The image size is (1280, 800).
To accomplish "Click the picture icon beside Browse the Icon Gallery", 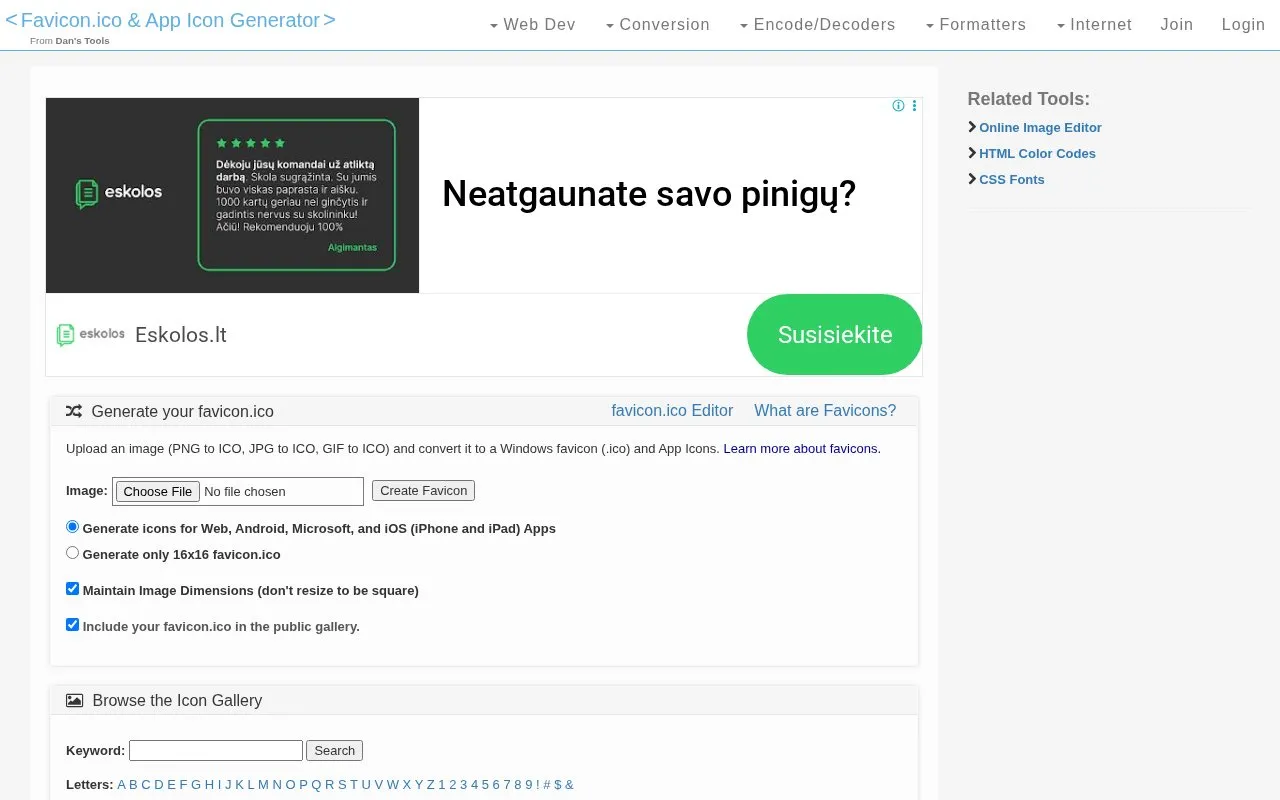I will tap(74, 700).
